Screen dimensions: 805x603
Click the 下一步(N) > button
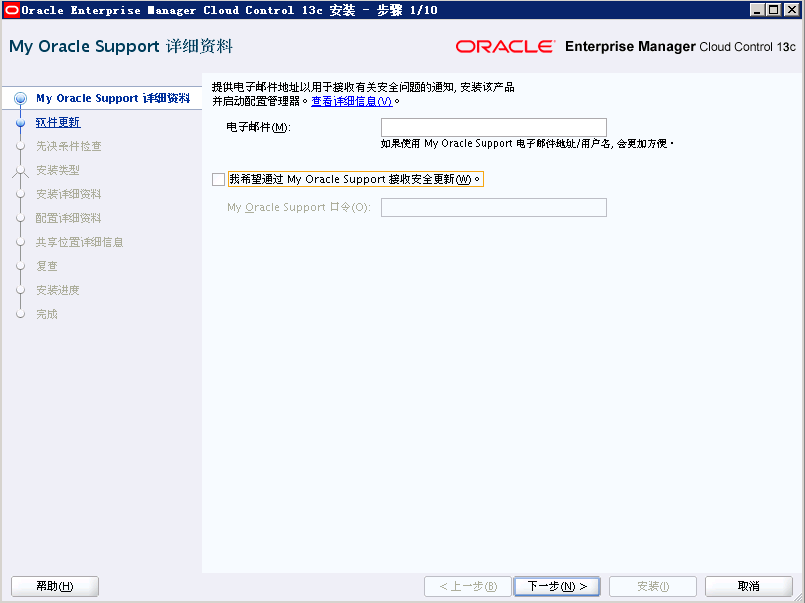(x=557, y=586)
